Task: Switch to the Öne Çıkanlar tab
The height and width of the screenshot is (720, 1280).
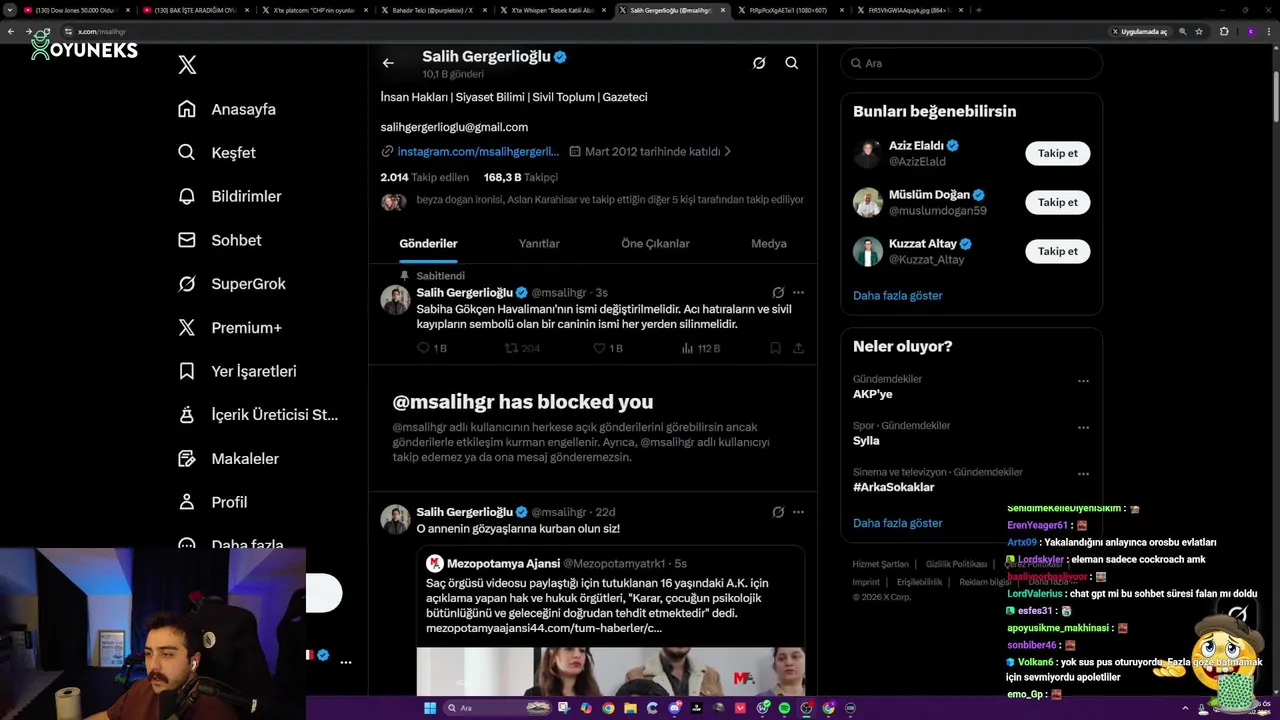Action: [x=655, y=243]
